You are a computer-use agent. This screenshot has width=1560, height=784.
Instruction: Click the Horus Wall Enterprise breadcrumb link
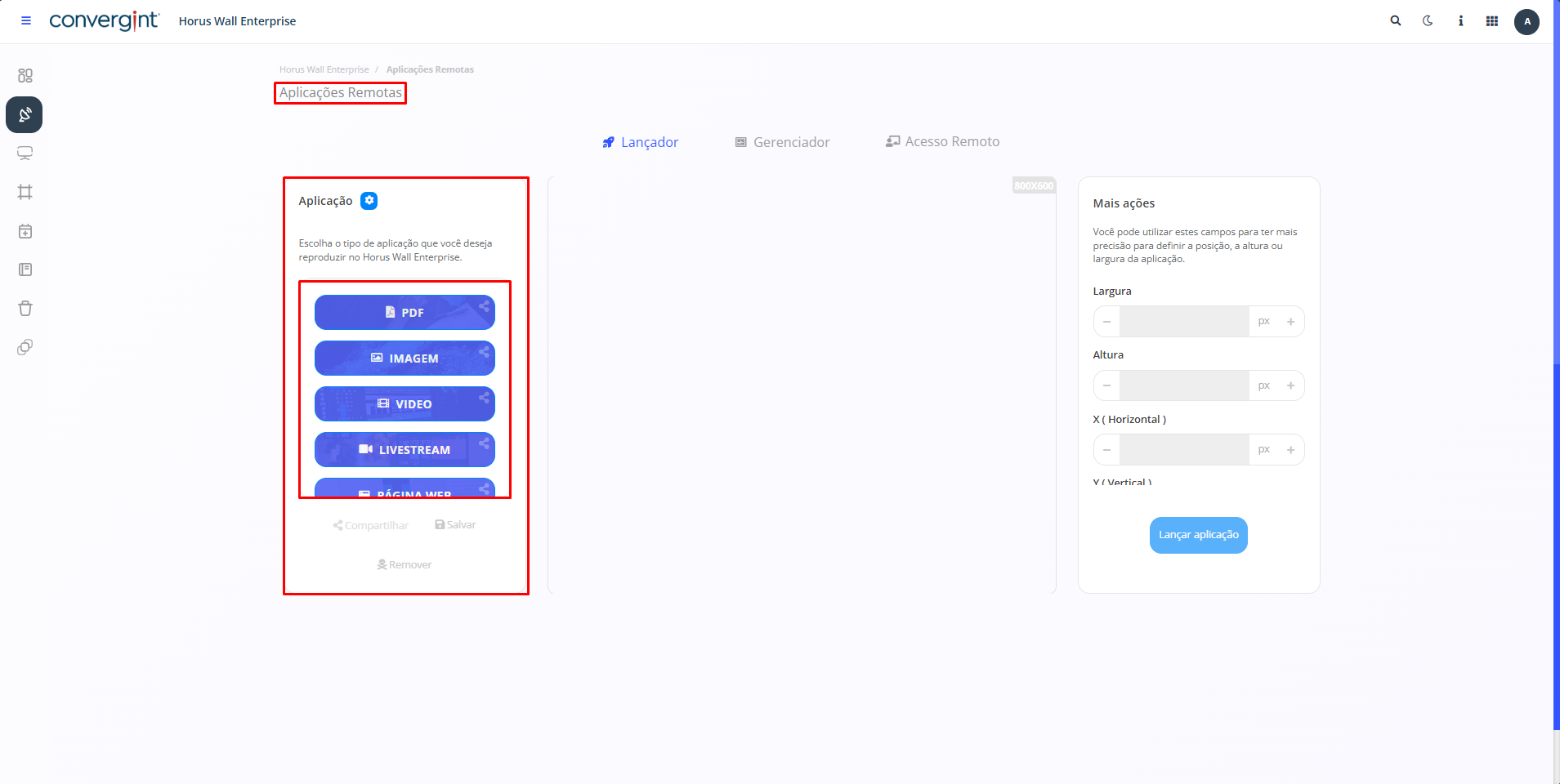[x=324, y=69]
